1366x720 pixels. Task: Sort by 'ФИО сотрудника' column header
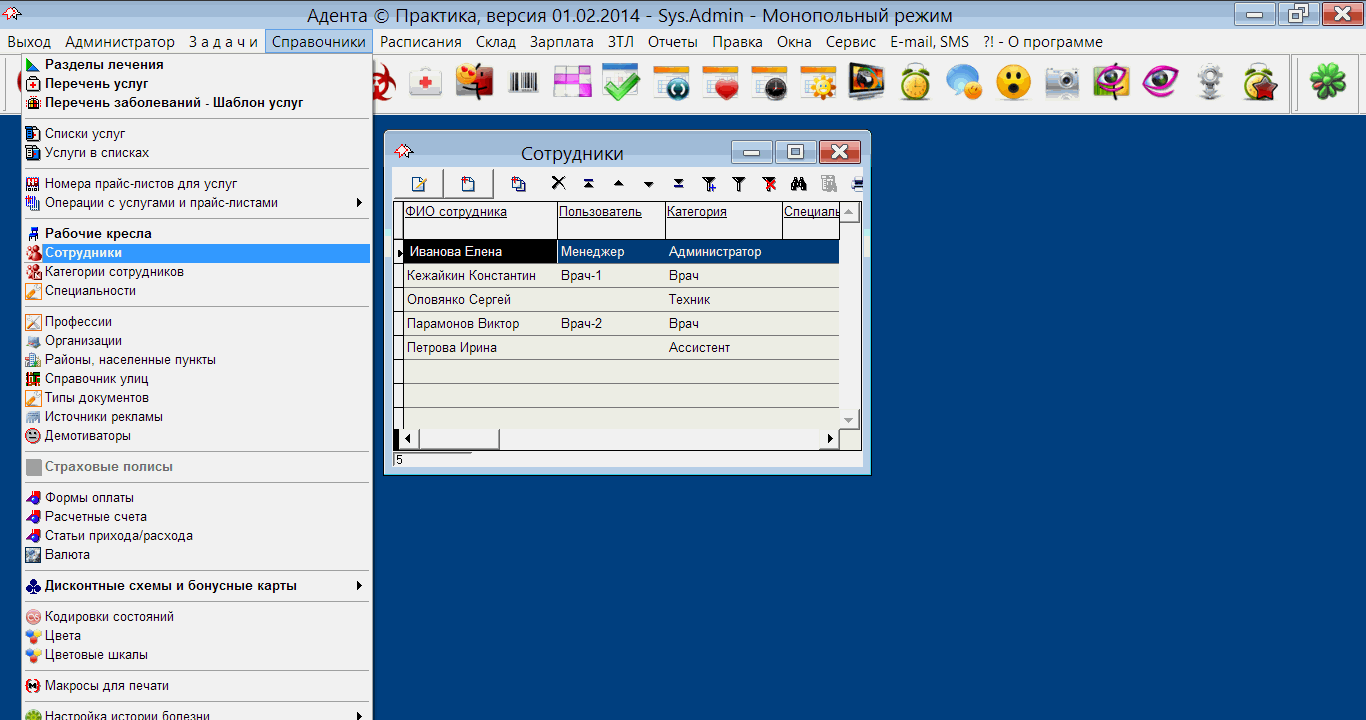point(456,212)
